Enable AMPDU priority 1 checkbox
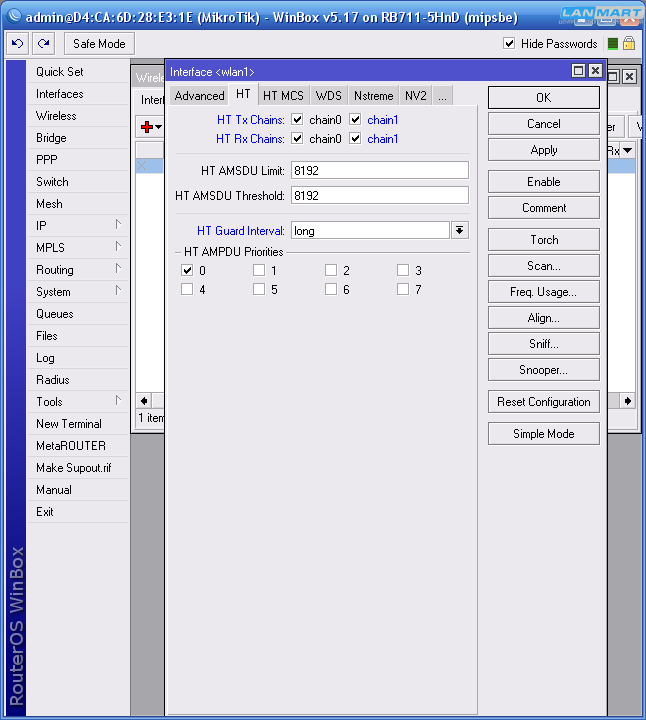Screen dimensions: 646x720 click(x=259, y=270)
